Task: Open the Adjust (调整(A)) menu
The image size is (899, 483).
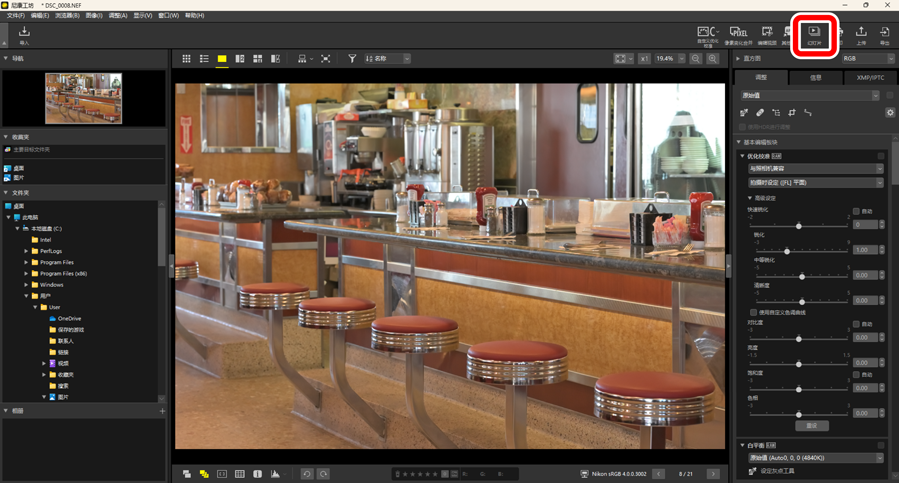Action: click(x=118, y=16)
